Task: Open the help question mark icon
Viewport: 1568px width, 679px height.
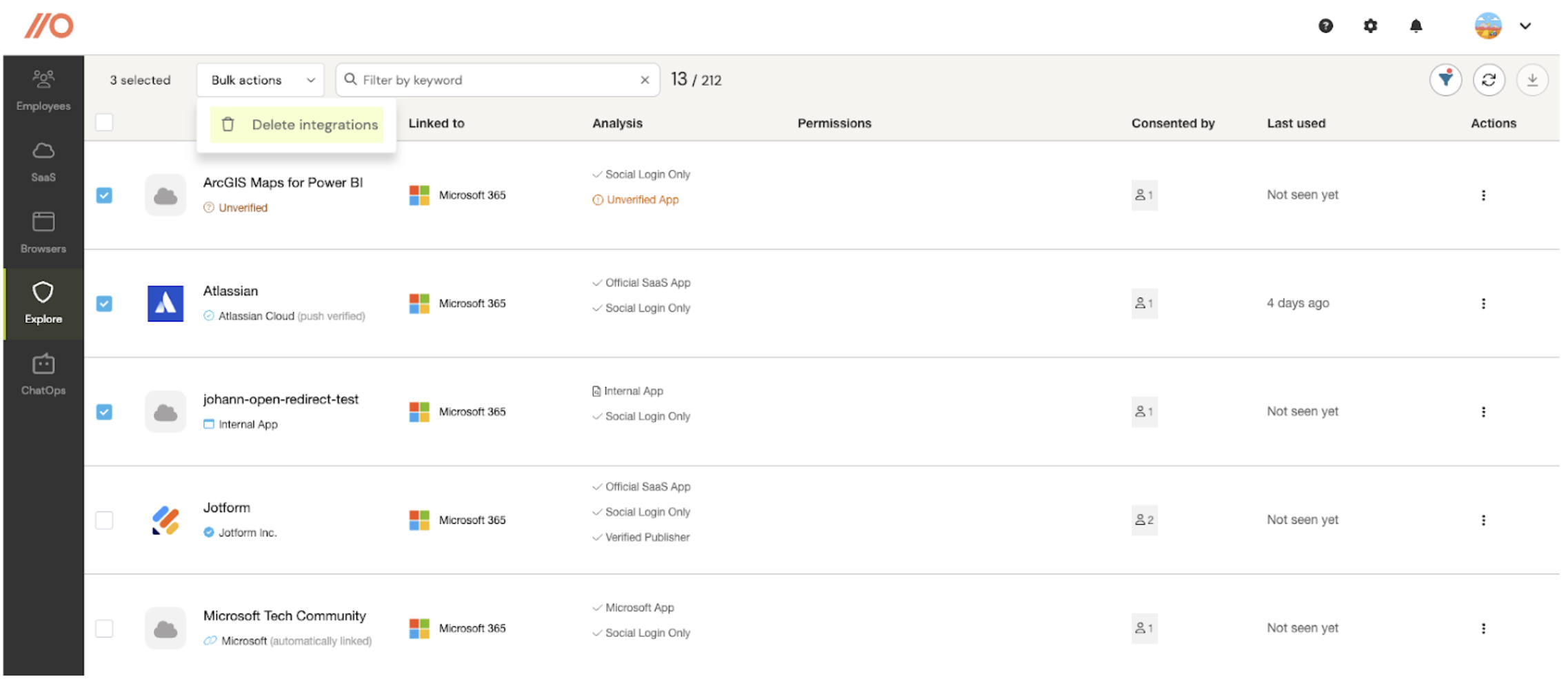Action: [1325, 26]
